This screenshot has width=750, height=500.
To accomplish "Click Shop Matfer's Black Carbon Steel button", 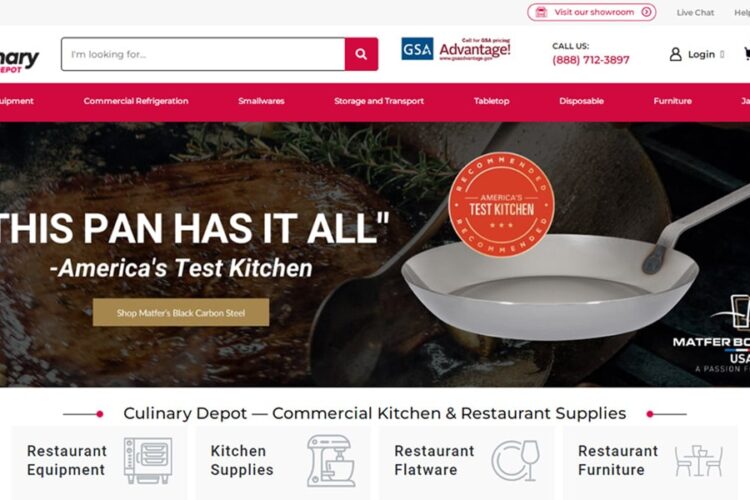I will click(181, 312).
